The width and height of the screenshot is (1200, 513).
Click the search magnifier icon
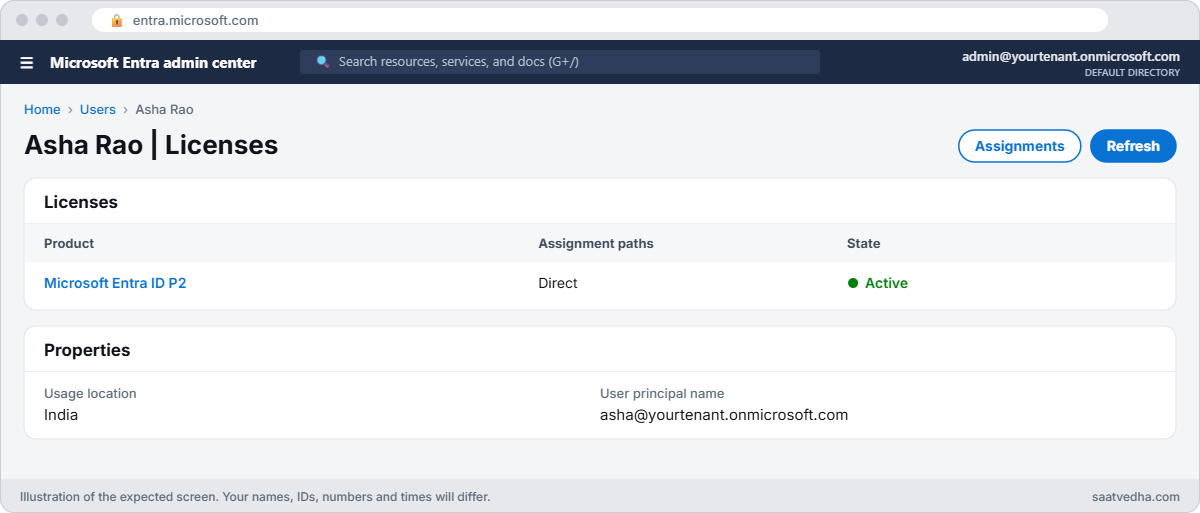pyautogui.click(x=323, y=62)
